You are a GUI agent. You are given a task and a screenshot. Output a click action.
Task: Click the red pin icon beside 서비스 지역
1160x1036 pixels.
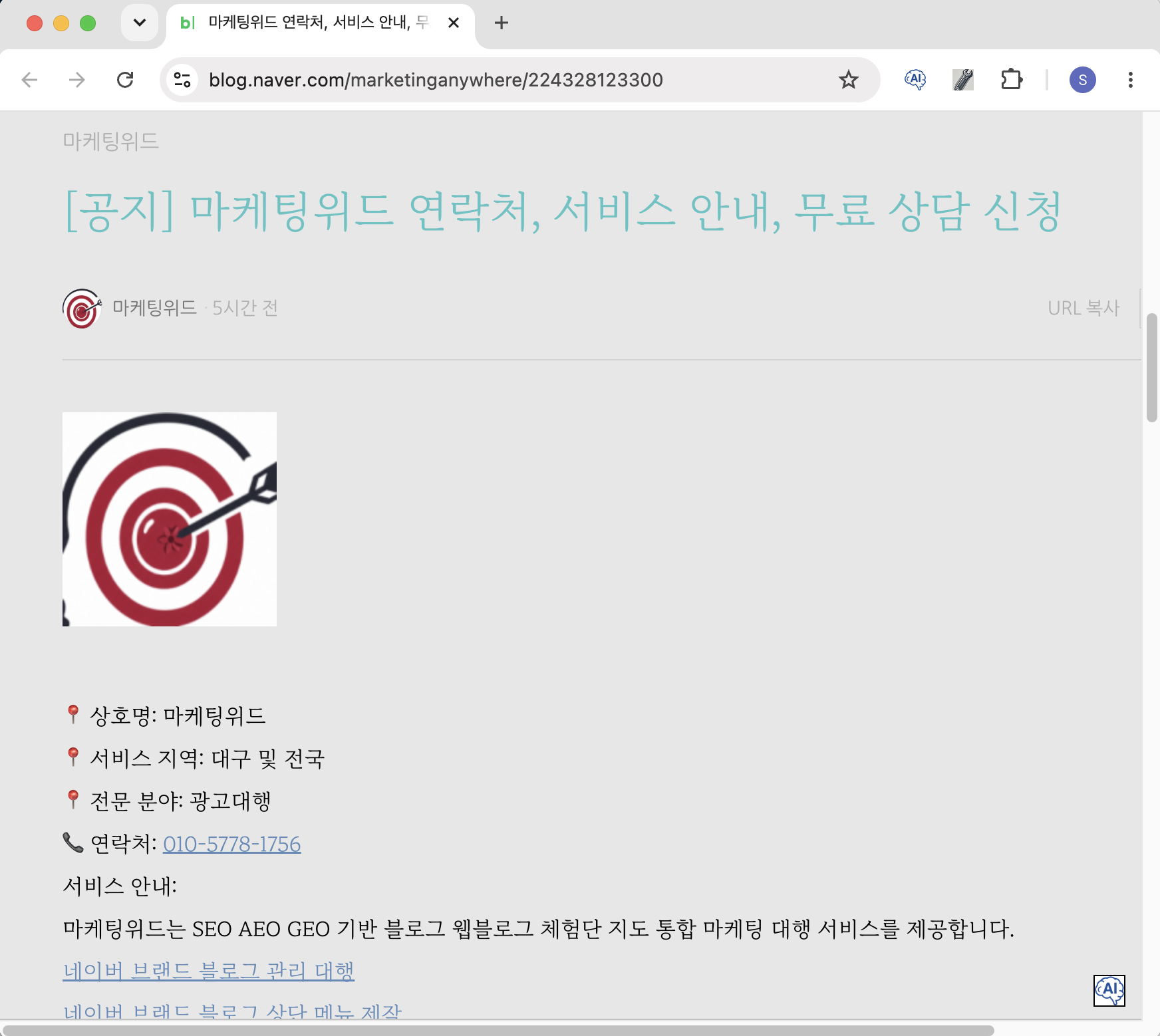click(x=74, y=757)
